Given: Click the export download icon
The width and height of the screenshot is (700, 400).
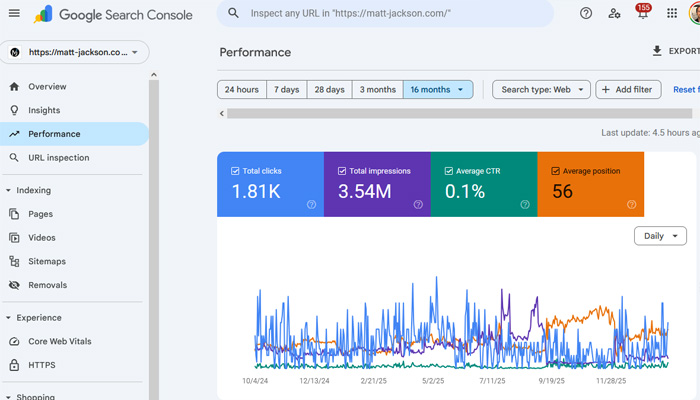Looking at the screenshot, I should (x=657, y=51).
